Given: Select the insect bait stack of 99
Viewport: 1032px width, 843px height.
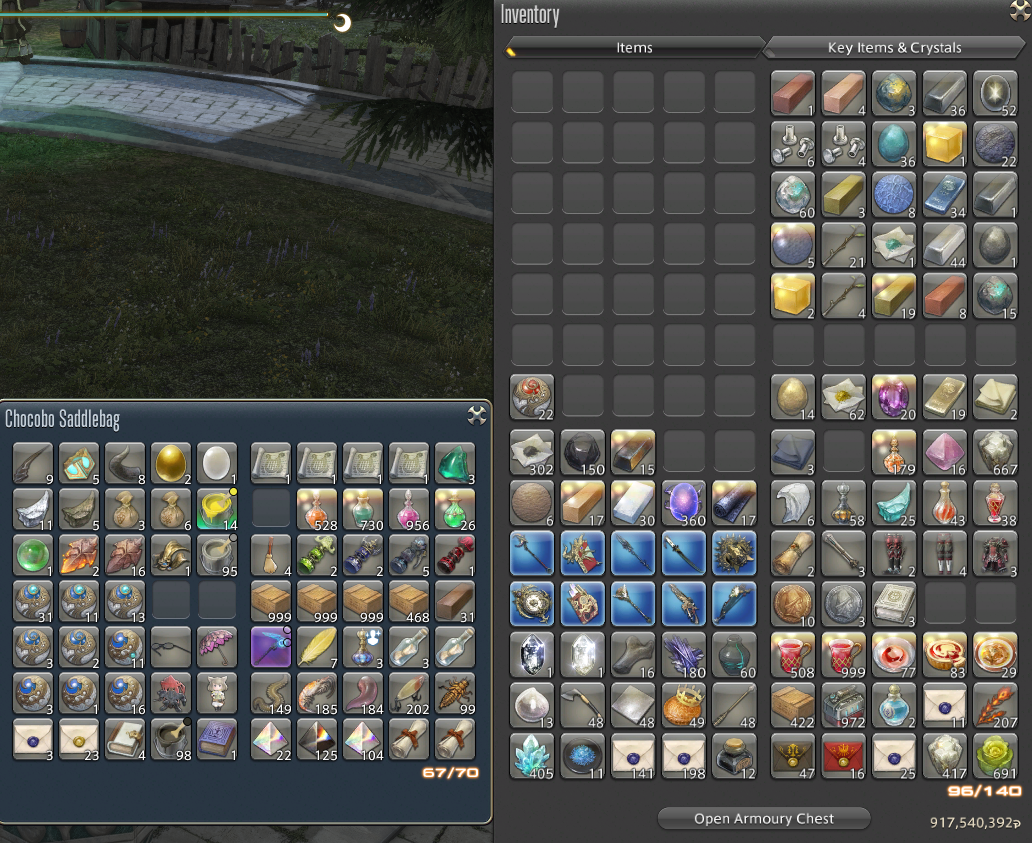Looking at the screenshot, I should point(455,694).
